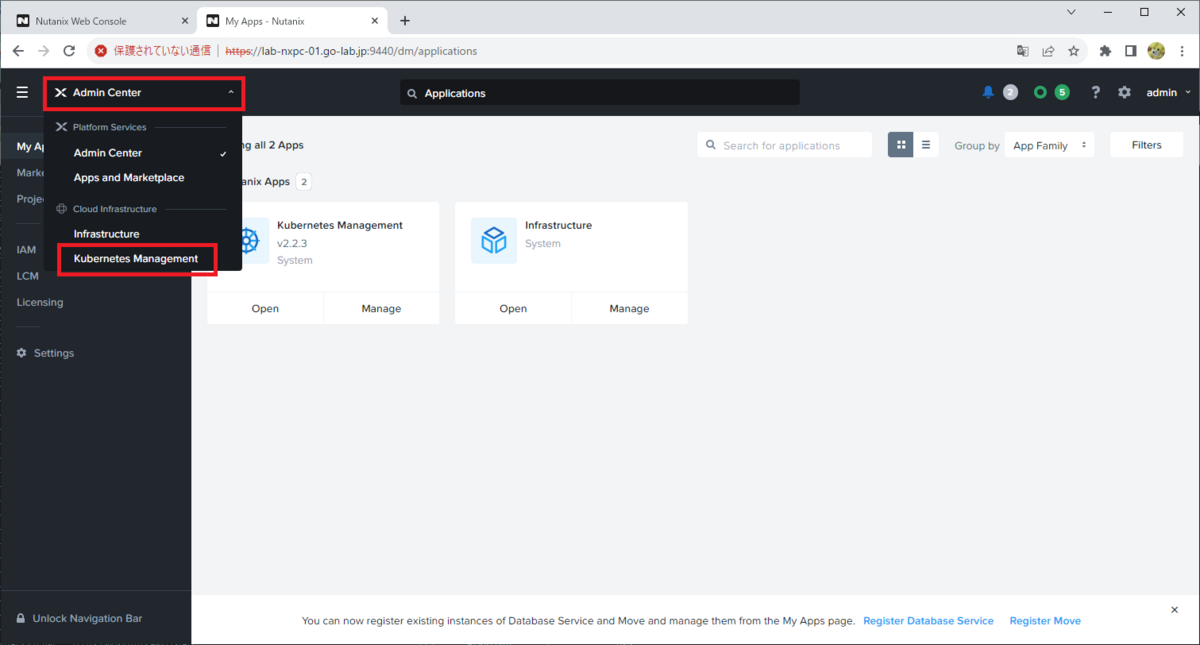Click Manage on Kubernetes Management card

[381, 308]
